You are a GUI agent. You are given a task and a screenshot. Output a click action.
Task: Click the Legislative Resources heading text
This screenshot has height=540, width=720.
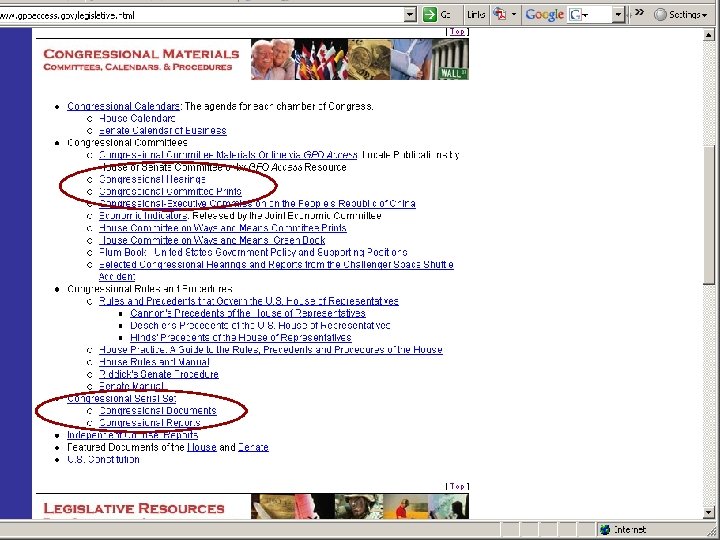pos(134,509)
